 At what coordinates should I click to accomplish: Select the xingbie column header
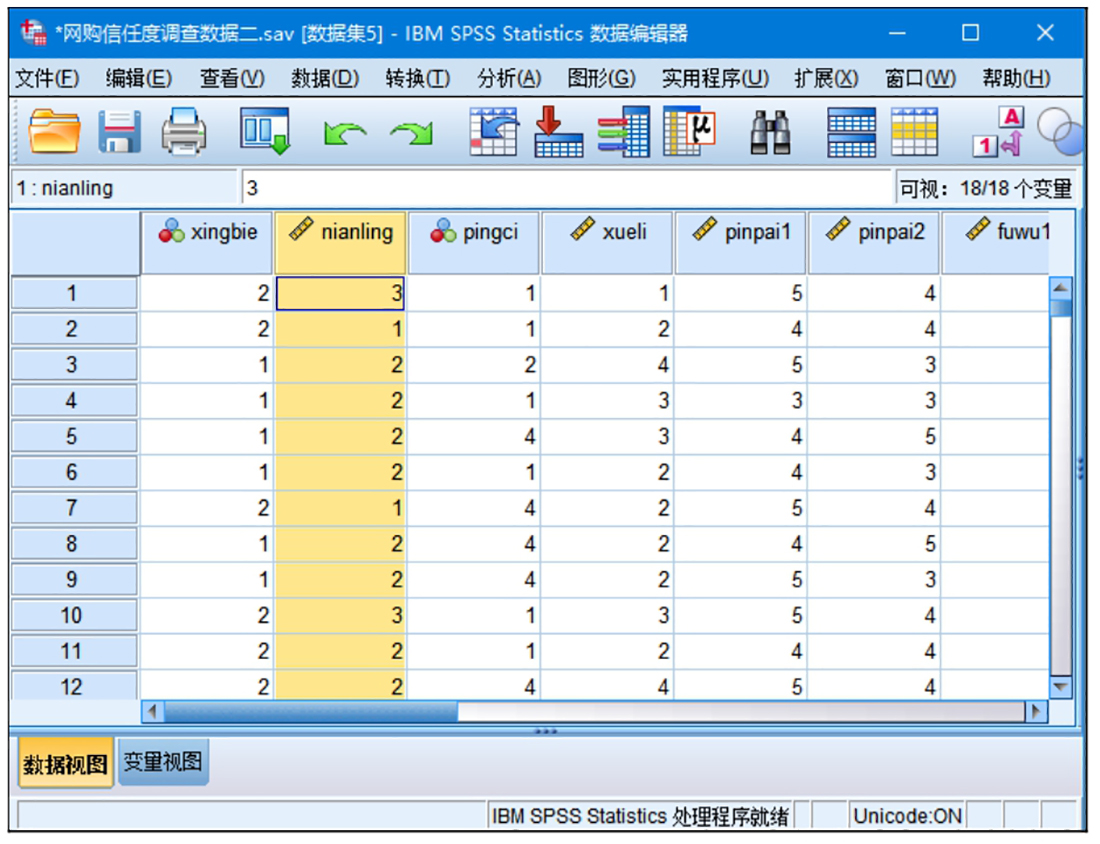(x=208, y=233)
